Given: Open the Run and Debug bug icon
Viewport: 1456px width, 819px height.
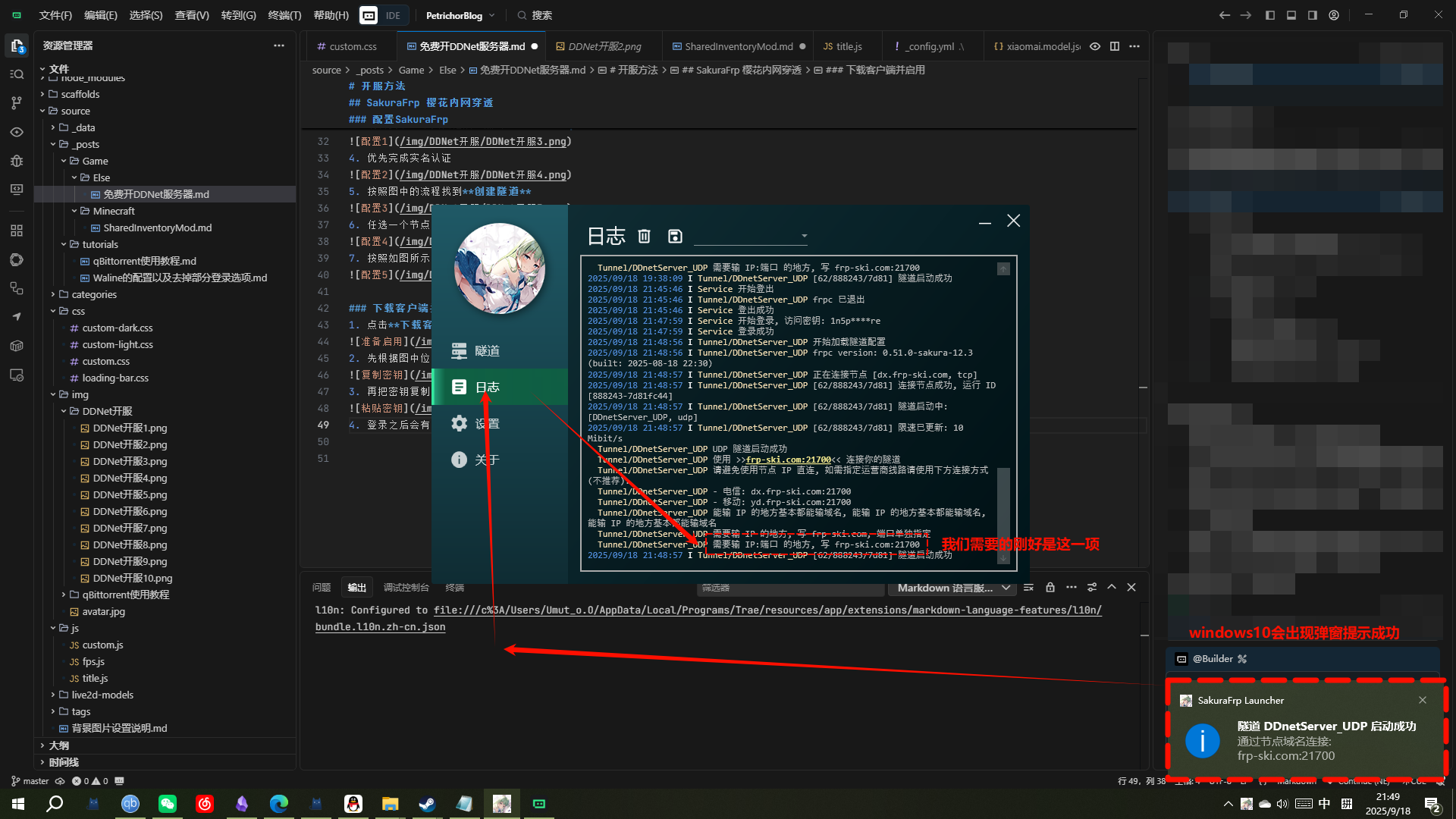Looking at the screenshot, I should coord(17,161).
